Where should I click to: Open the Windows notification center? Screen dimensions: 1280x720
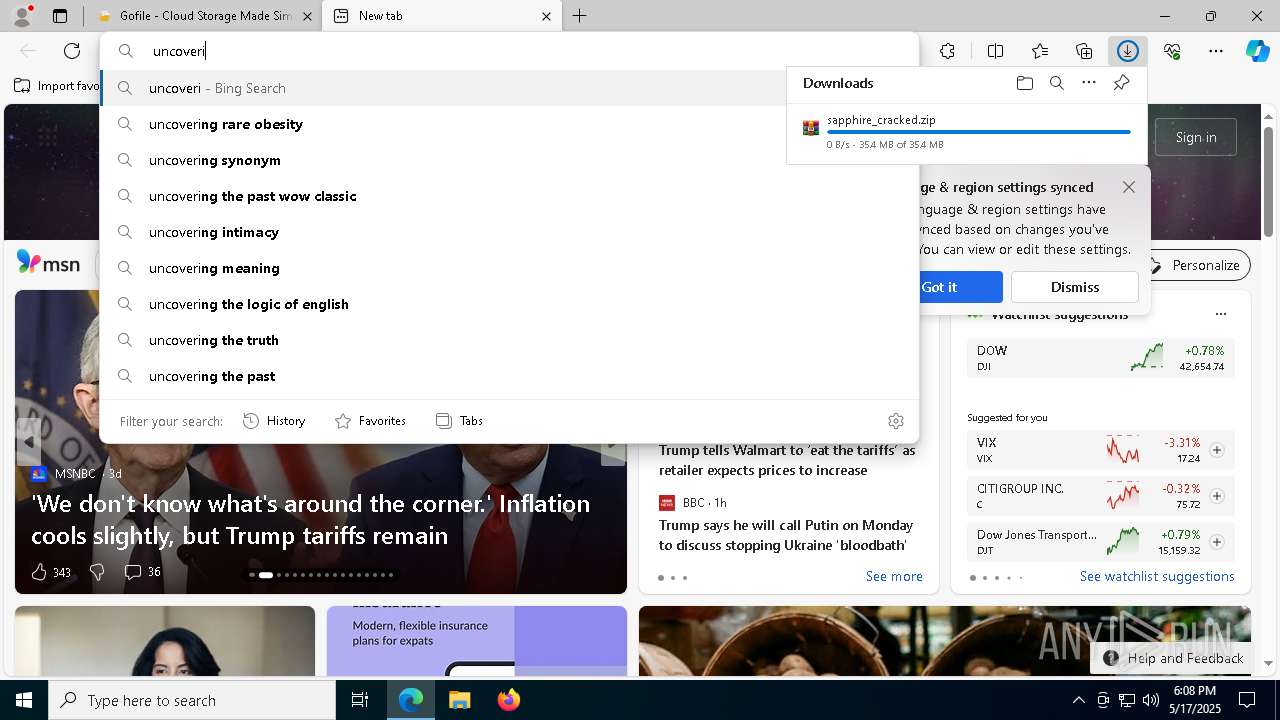click(1247, 700)
